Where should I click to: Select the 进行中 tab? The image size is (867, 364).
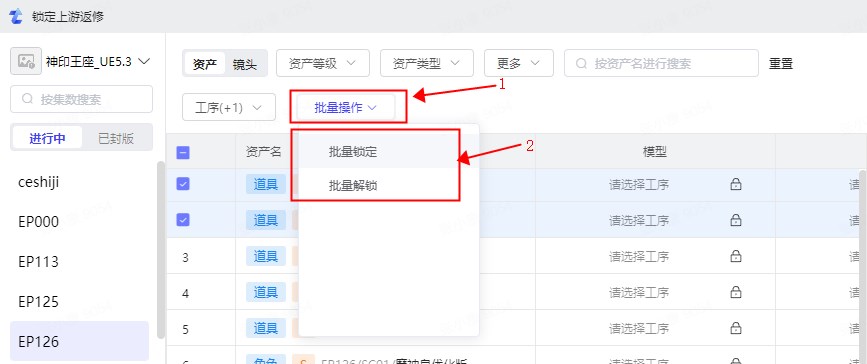coord(47,138)
